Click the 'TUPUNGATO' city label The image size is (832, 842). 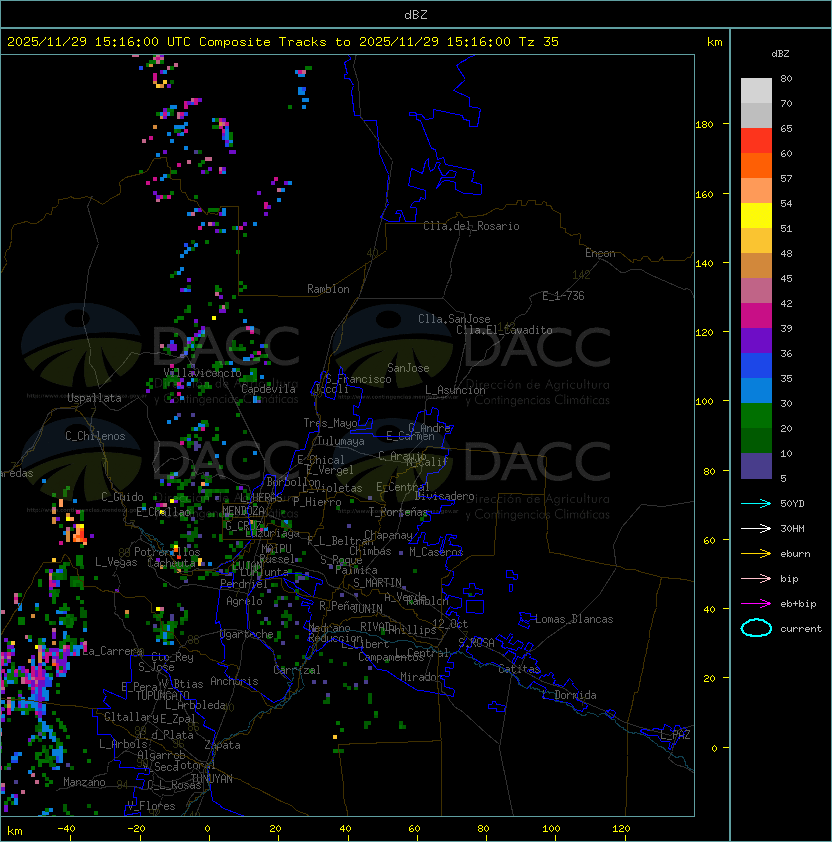[x=162, y=696]
